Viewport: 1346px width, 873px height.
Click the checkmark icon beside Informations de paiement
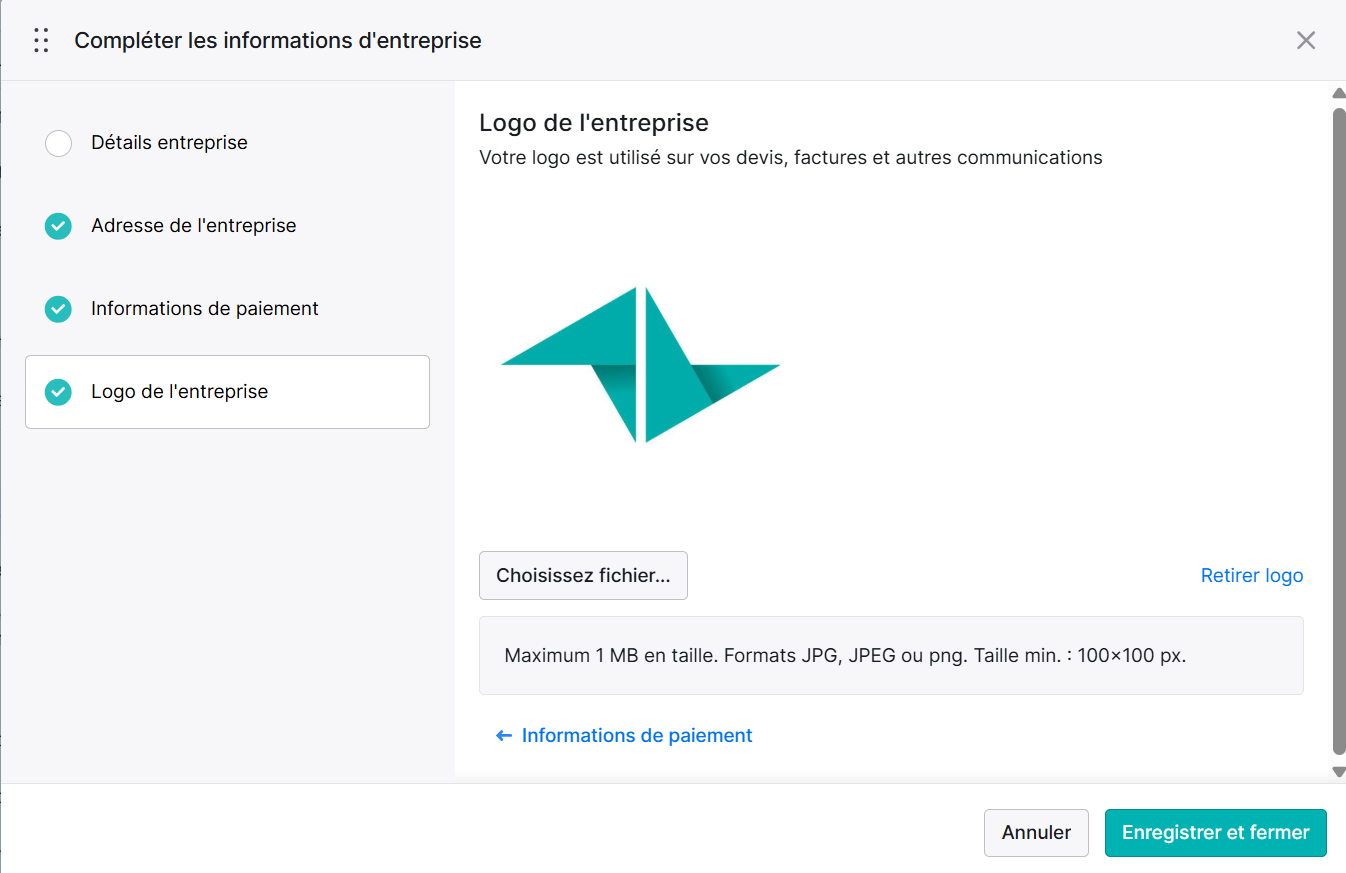point(58,309)
